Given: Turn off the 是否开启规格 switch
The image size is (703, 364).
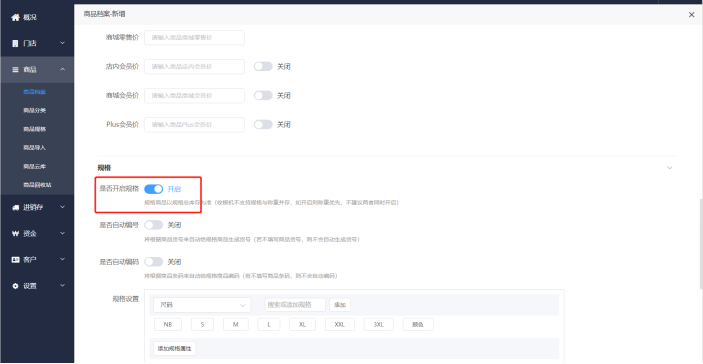Looking at the screenshot, I should [153, 189].
